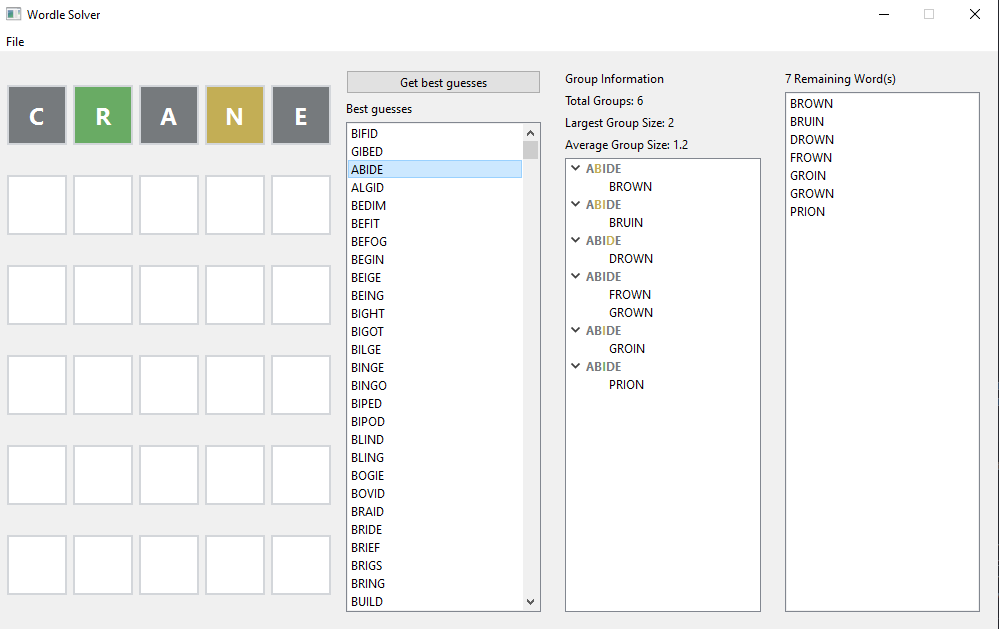Collapse the ABIDE group containing GROIN

click(x=576, y=330)
